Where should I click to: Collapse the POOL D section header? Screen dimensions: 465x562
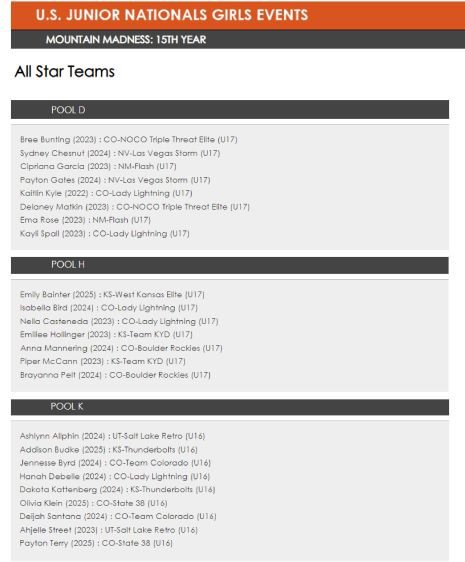pyautogui.click(x=230, y=110)
